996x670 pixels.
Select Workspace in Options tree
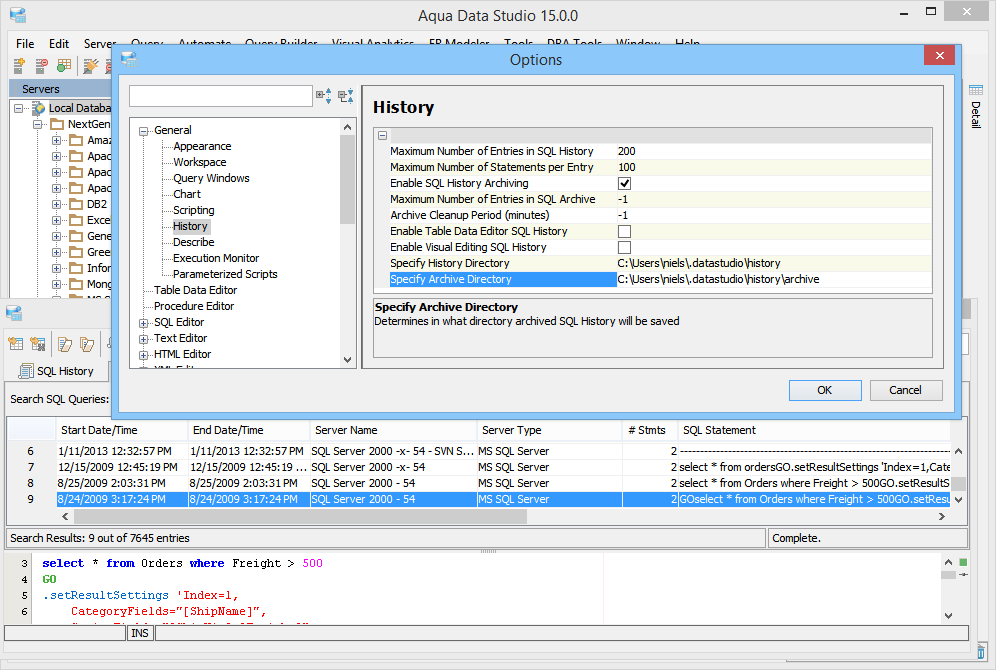pyautogui.click(x=199, y=163)
